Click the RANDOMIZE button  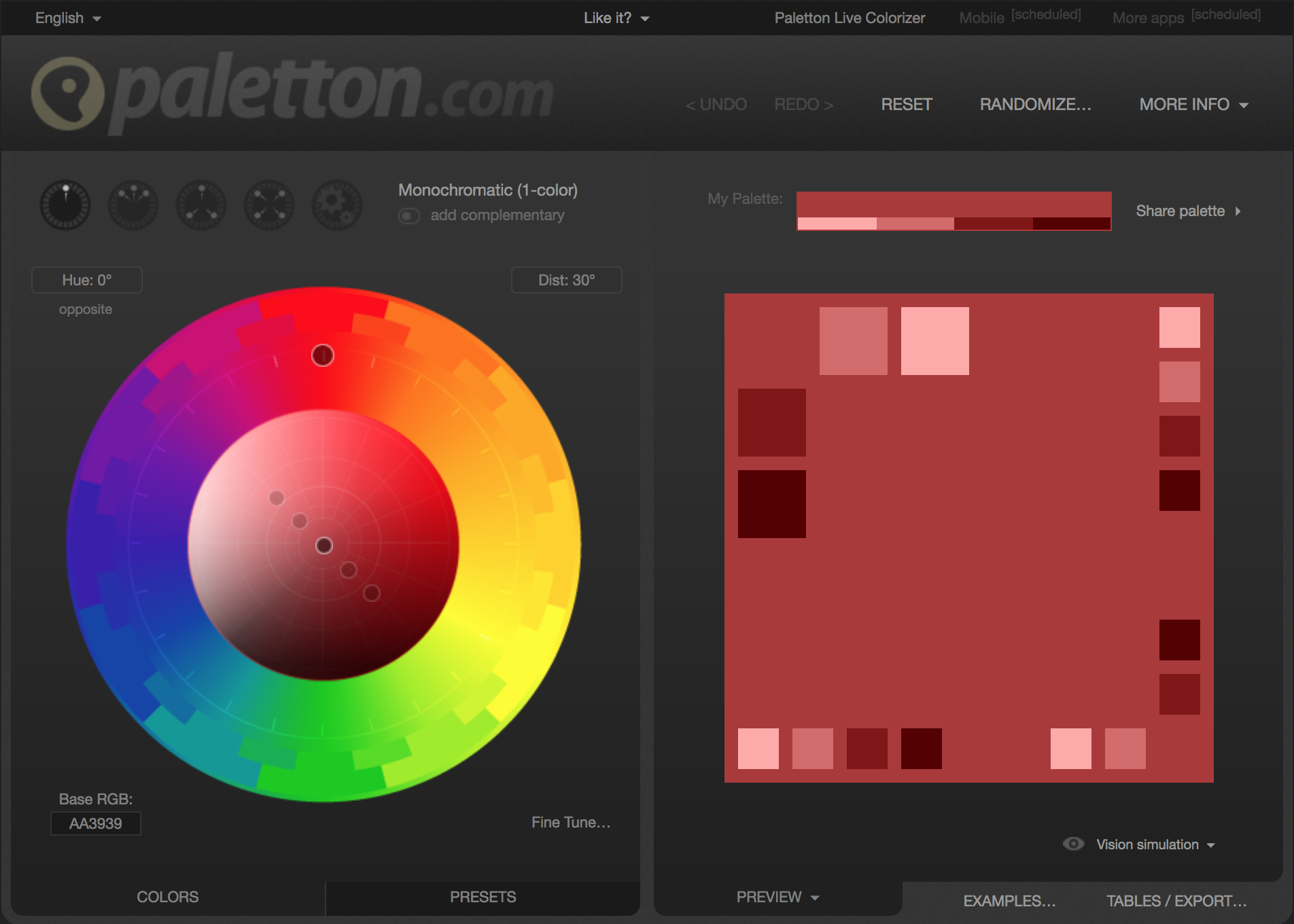click(x=1035, y=105)
